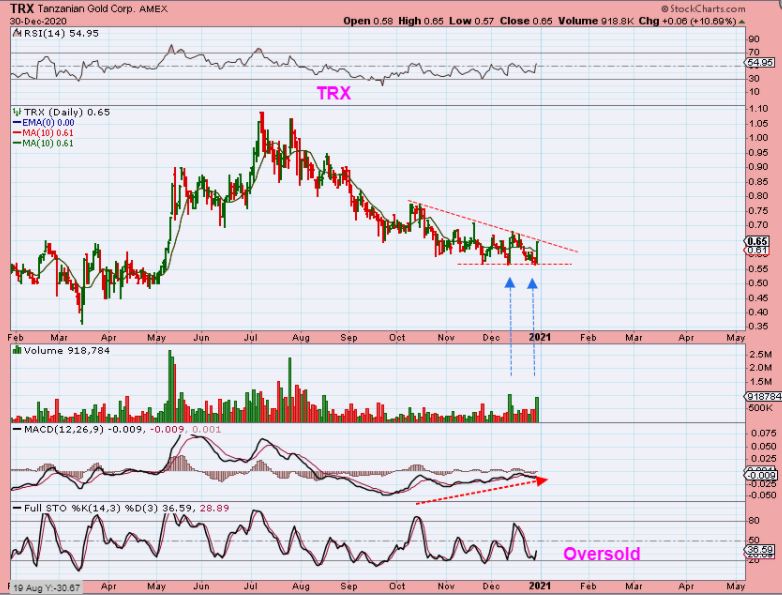
Task: Click the 19 Aug Y:-30.67 readout box
Action: pos(45,588)
